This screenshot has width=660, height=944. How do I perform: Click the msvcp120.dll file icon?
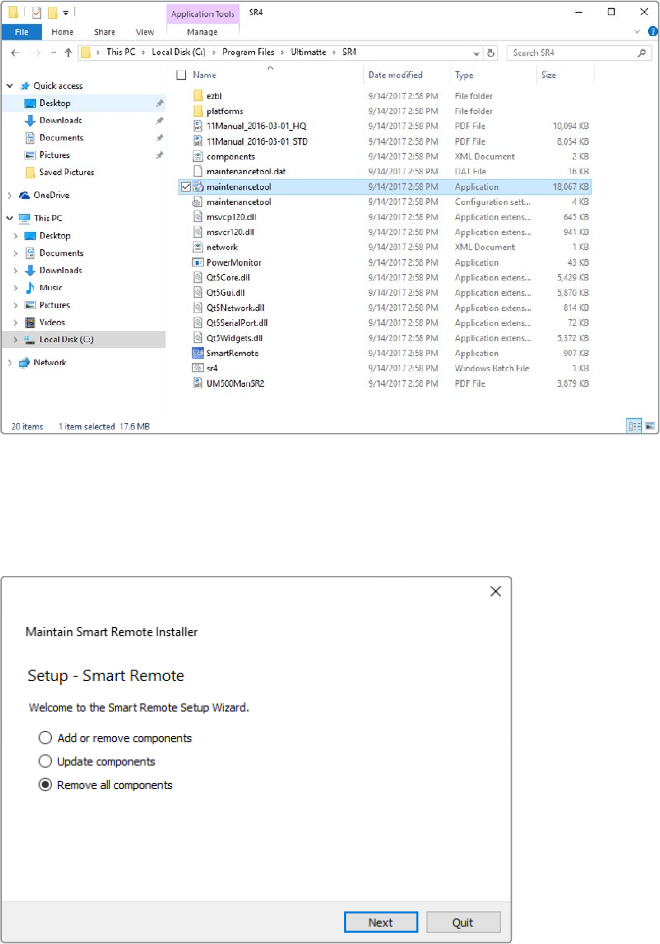click(x=198, y=217)
